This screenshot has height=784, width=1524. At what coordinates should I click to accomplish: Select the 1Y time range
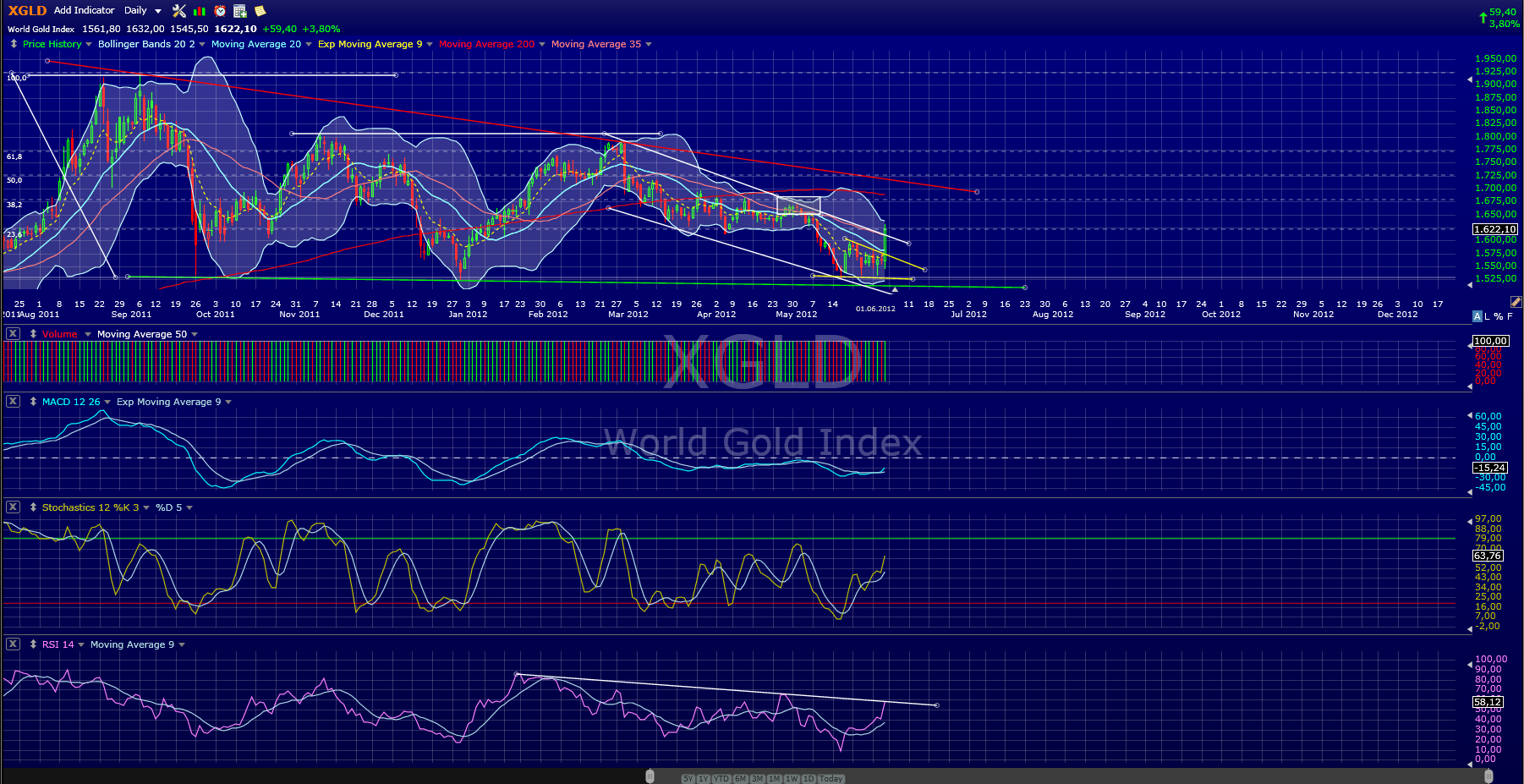pos(703,779)
